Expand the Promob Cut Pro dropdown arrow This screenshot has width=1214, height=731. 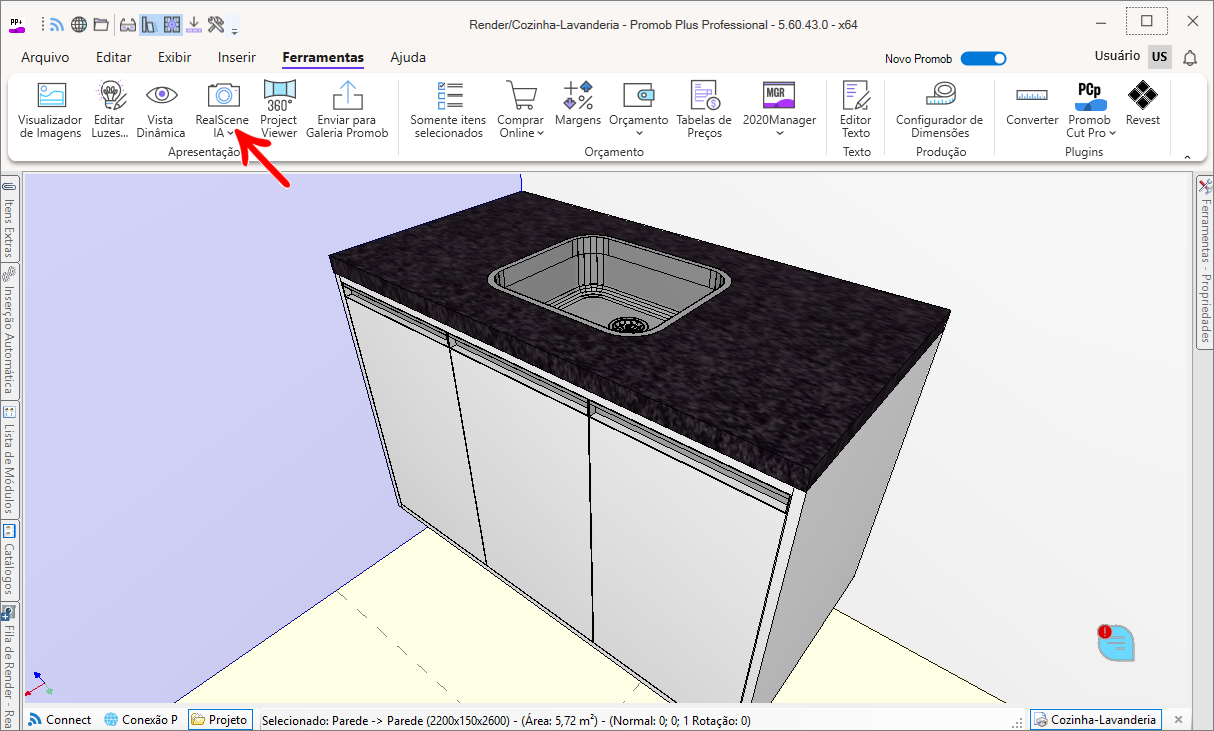pos(1112,133)
